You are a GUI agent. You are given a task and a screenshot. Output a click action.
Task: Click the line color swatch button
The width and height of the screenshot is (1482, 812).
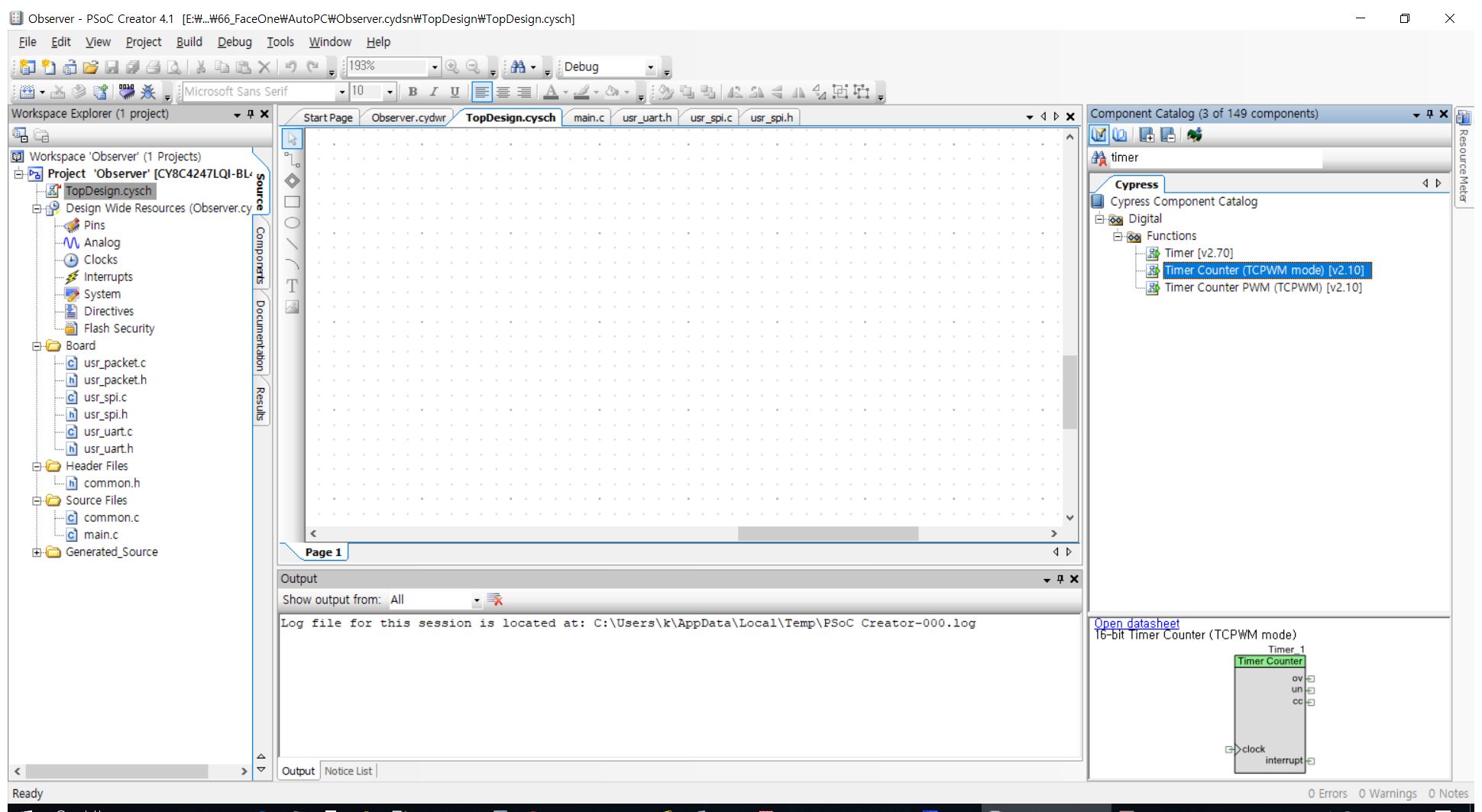click(x=582, y=92)
